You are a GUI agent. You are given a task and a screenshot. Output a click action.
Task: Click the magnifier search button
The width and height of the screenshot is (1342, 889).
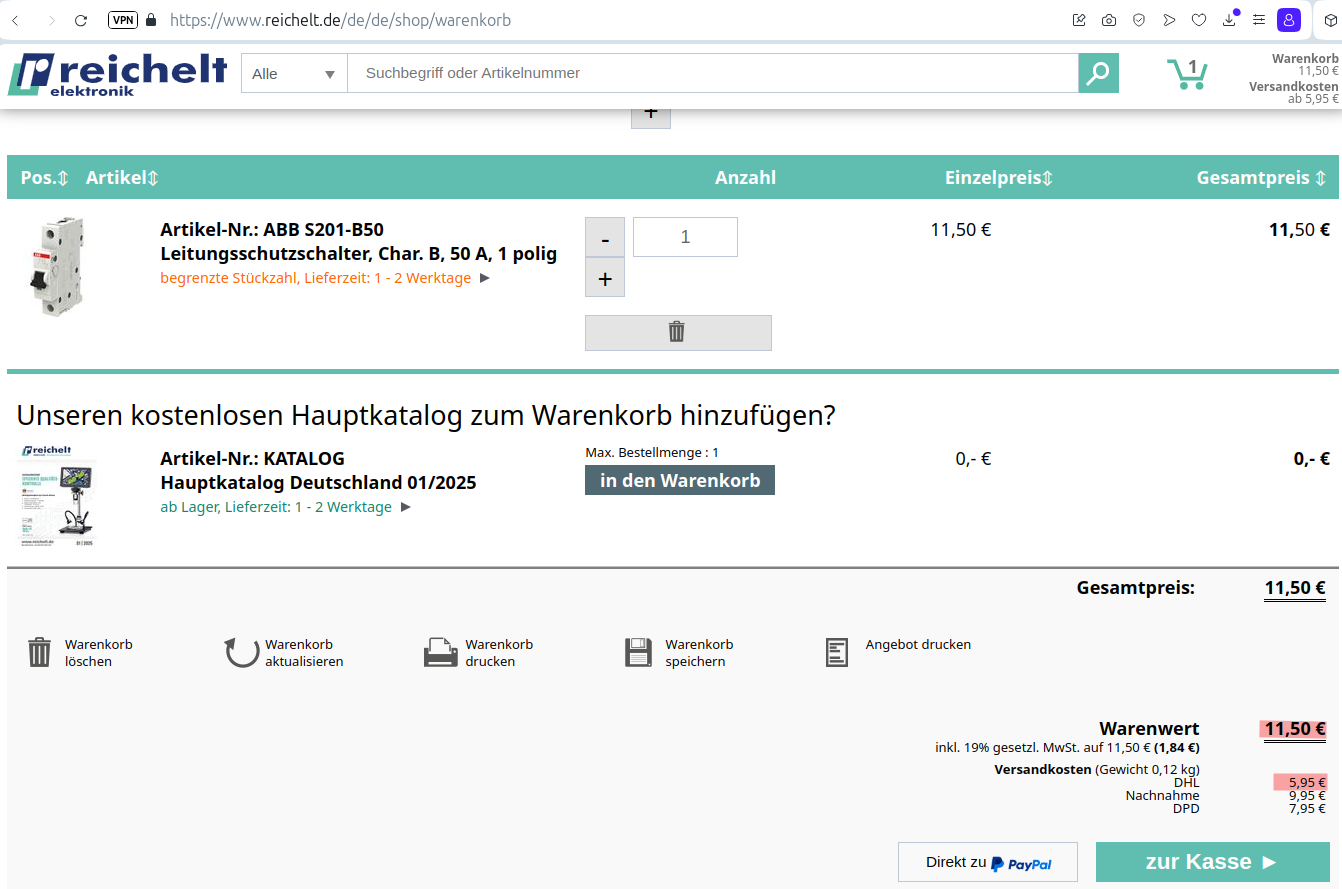click(1098, 73)
